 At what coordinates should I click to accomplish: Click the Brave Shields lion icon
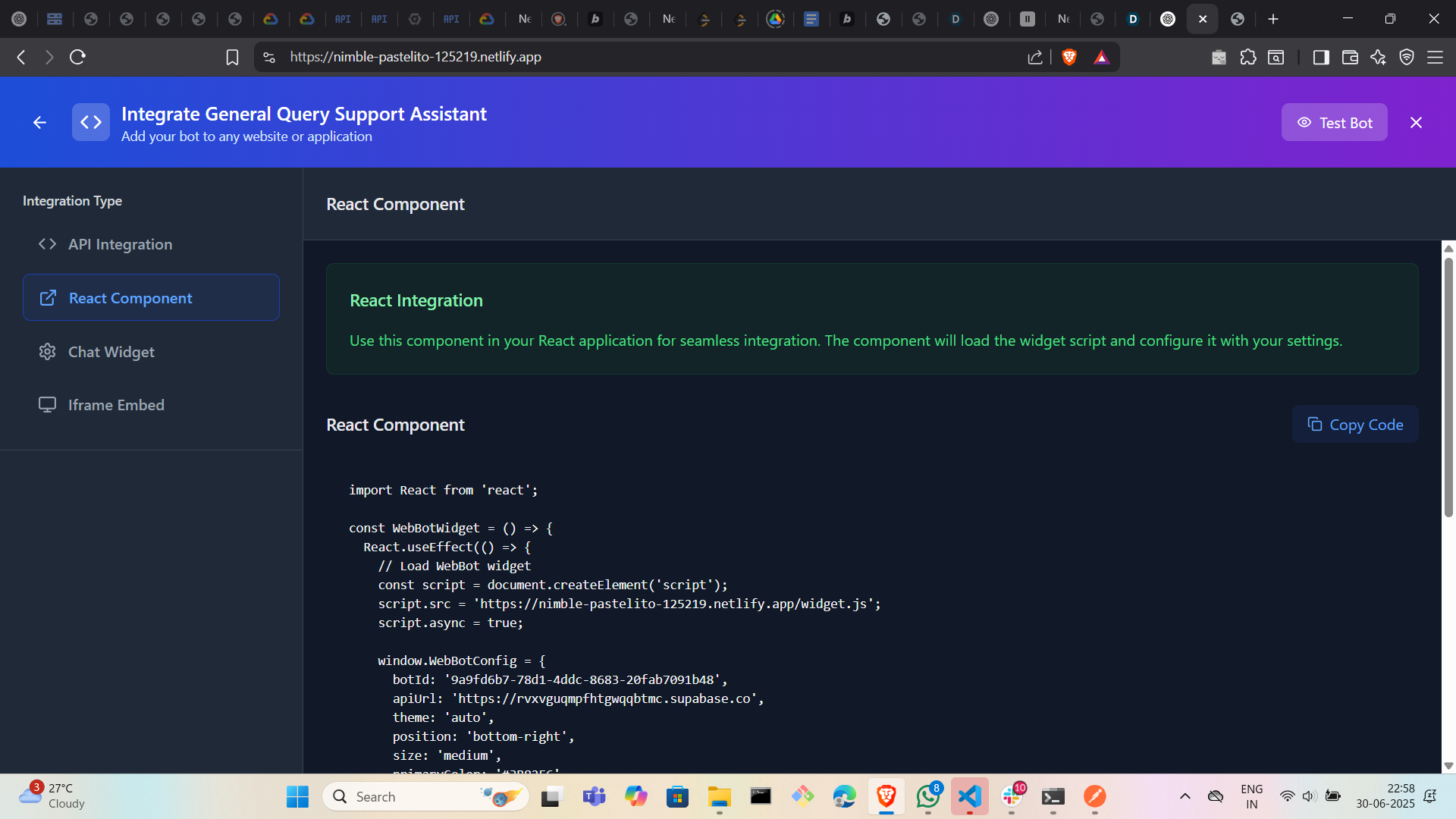[1069, 57]
